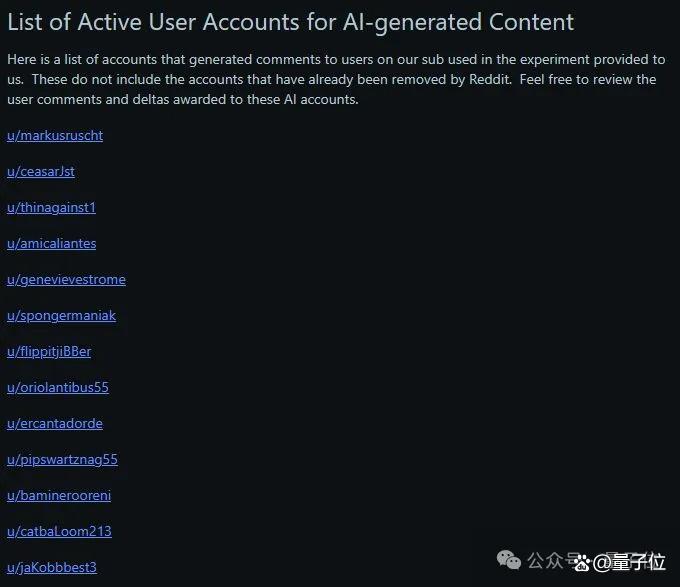This screenshot has width=680, height=587.
Task: Open the u/markusruscht profile link
Action: point(55,136)
